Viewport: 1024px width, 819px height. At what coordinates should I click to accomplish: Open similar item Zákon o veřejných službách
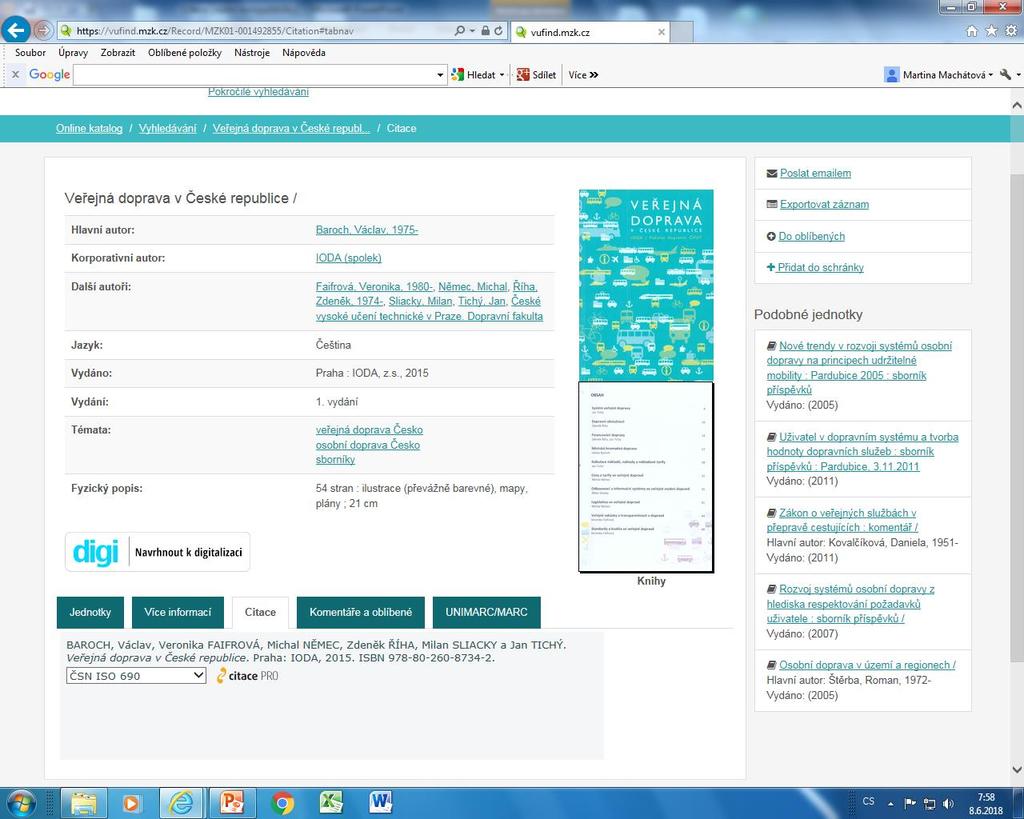pyautogui.click(x=842, y=520)
